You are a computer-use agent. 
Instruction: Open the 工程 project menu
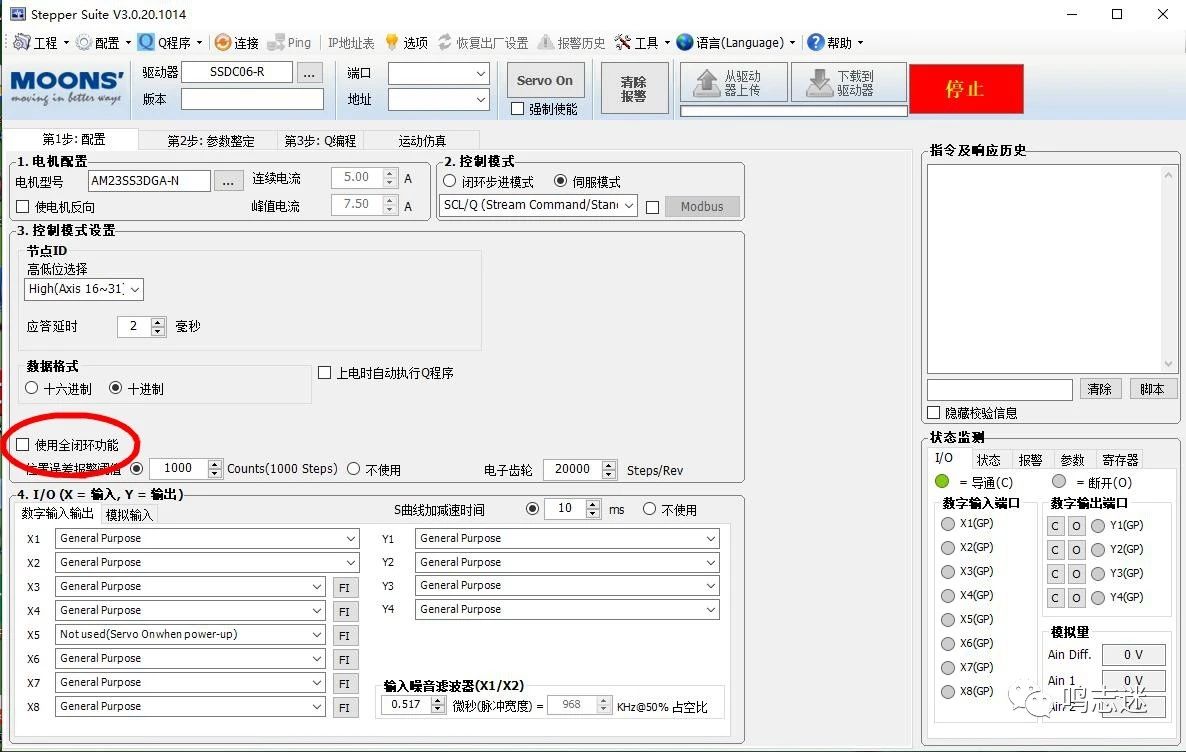[x=42, y=43]
